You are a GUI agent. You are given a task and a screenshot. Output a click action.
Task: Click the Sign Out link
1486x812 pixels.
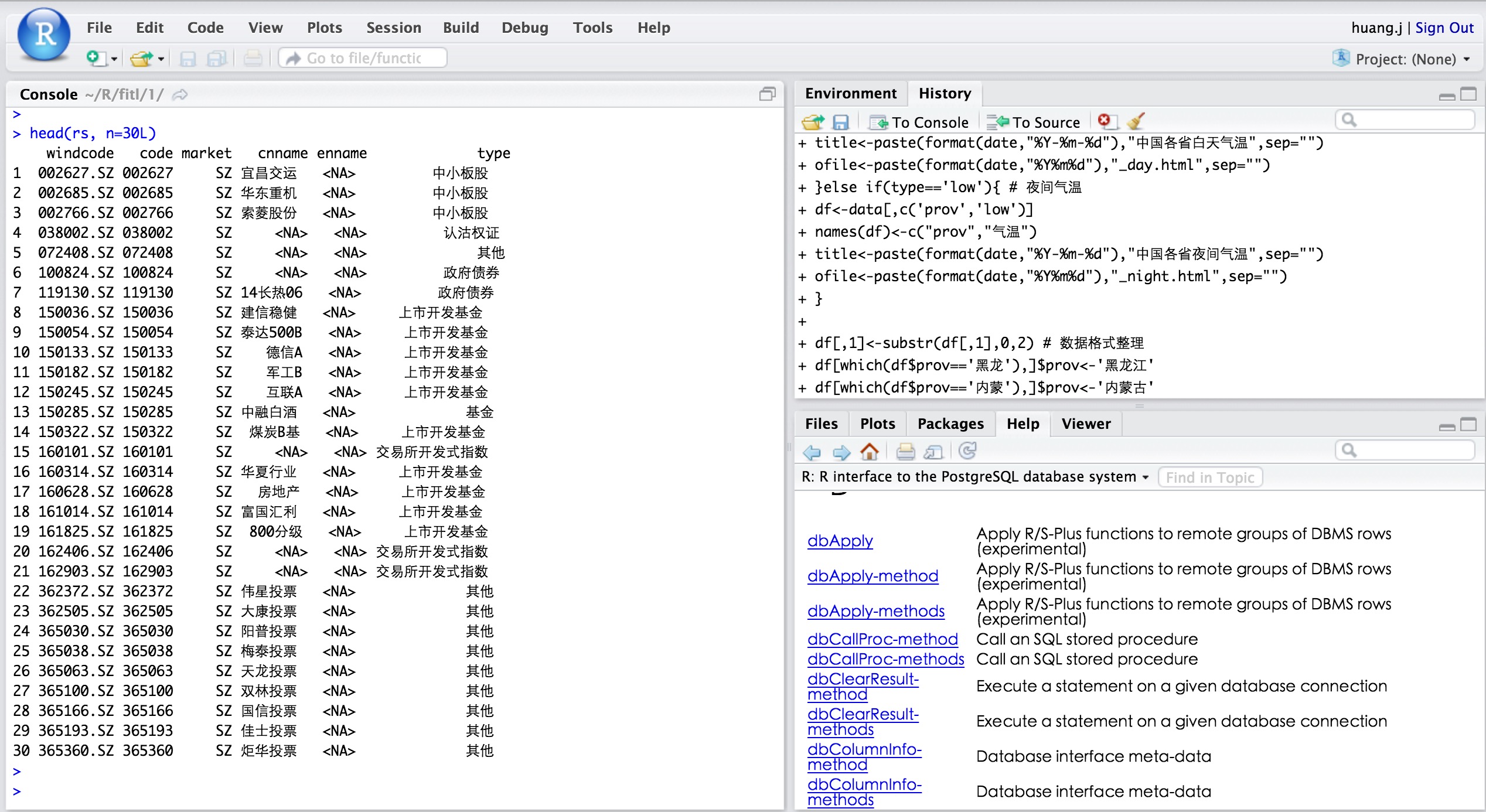(x=1444, y=28)
